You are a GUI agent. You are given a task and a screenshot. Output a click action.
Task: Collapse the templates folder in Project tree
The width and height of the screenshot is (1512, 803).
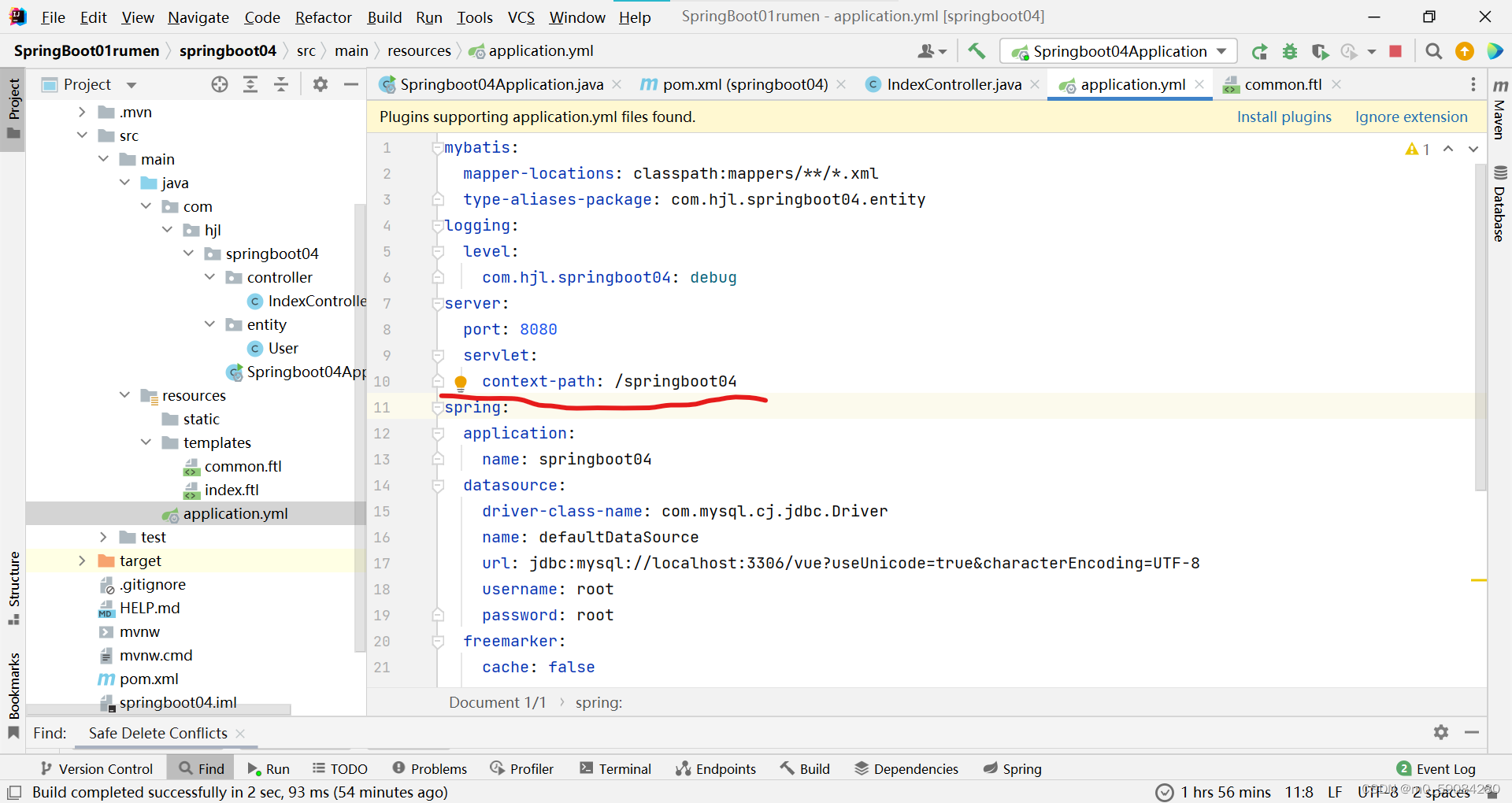(x=146, y=442)
